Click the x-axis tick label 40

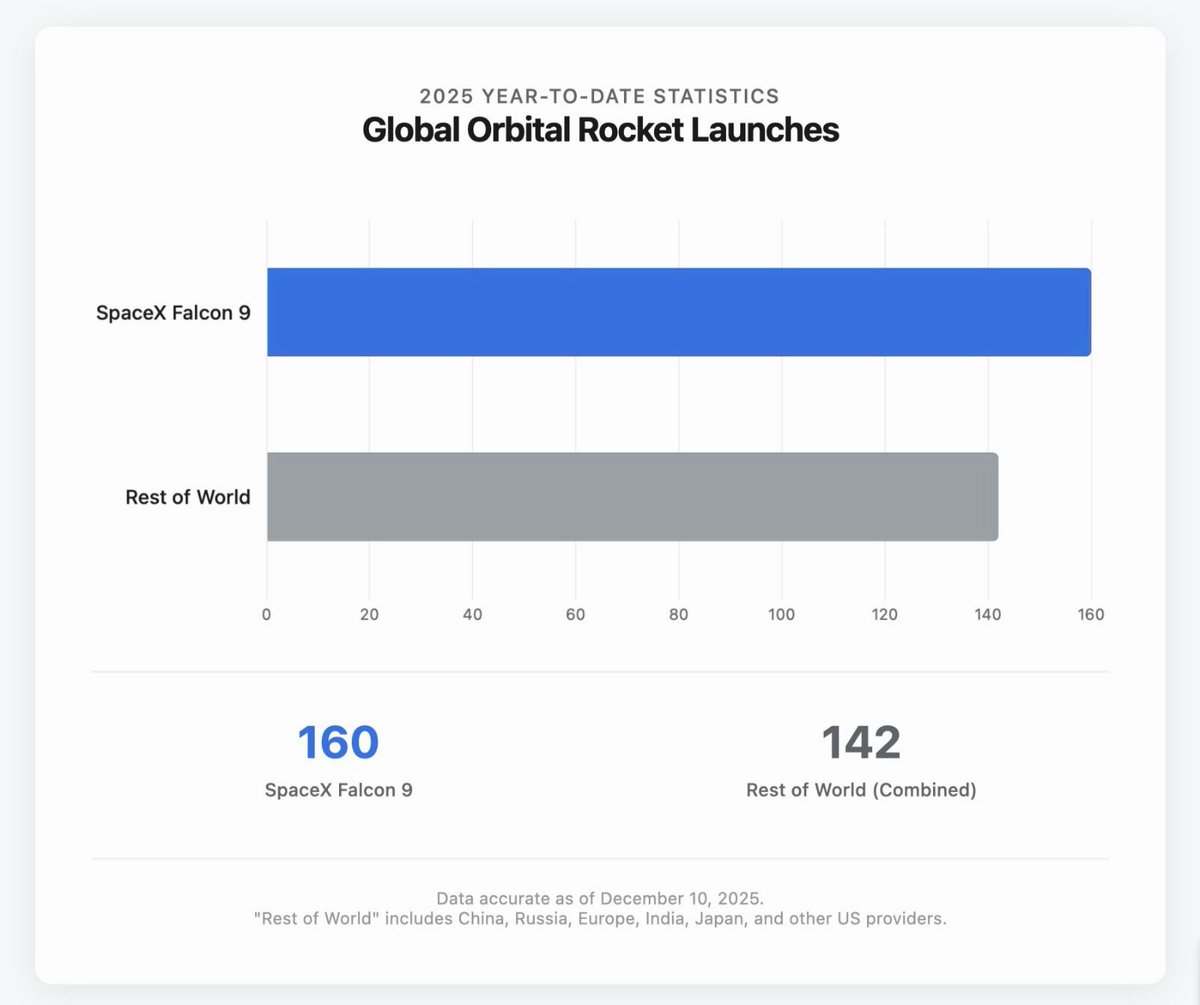(472, 614)
